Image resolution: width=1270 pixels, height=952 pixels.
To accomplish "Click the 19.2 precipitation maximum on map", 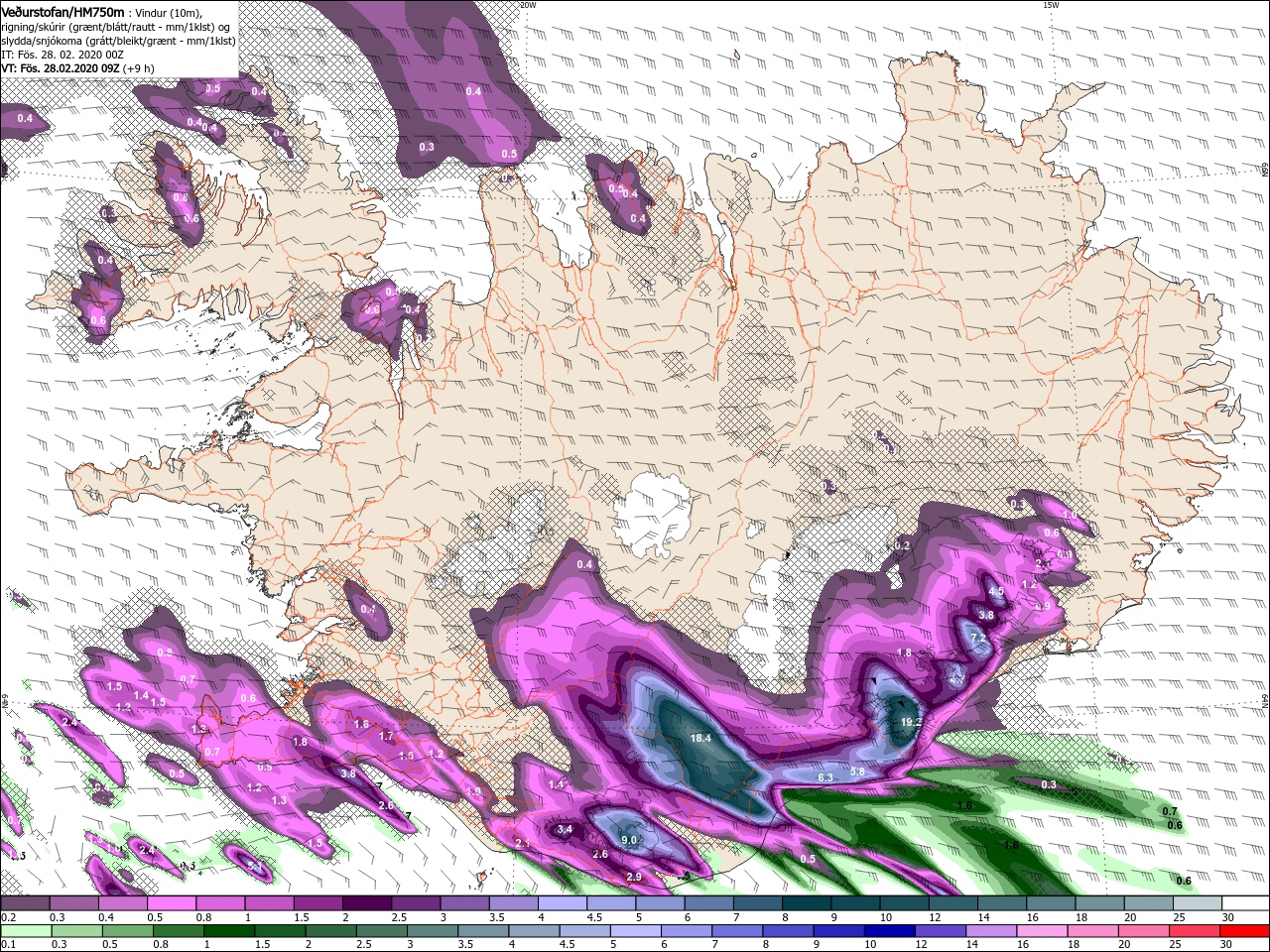I will (911, 722).
